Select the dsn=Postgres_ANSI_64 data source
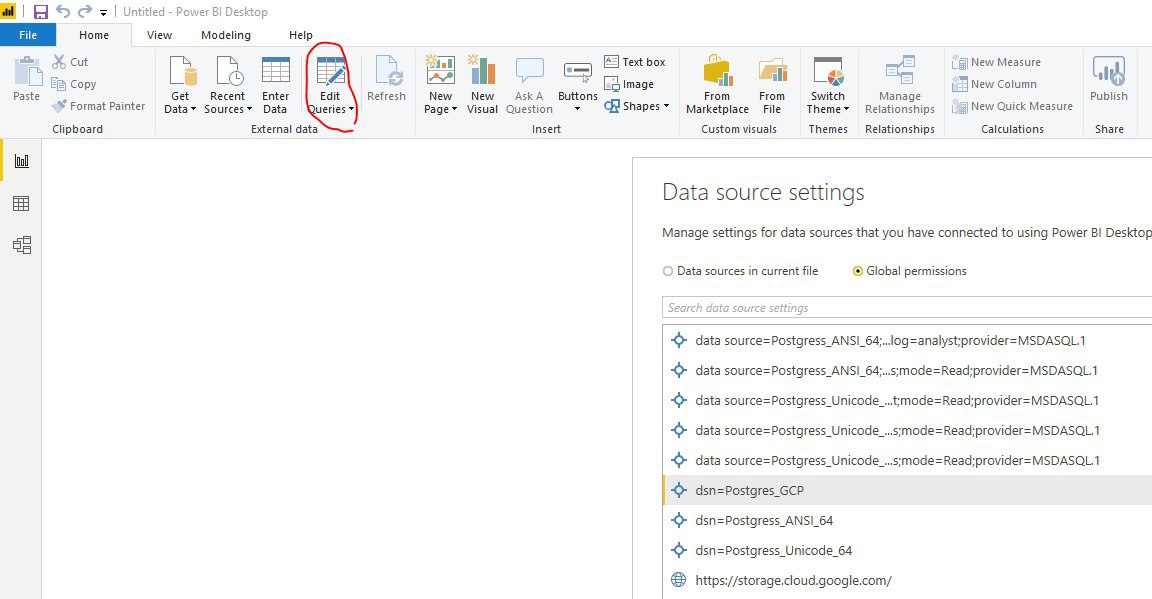 pos(907,520)
